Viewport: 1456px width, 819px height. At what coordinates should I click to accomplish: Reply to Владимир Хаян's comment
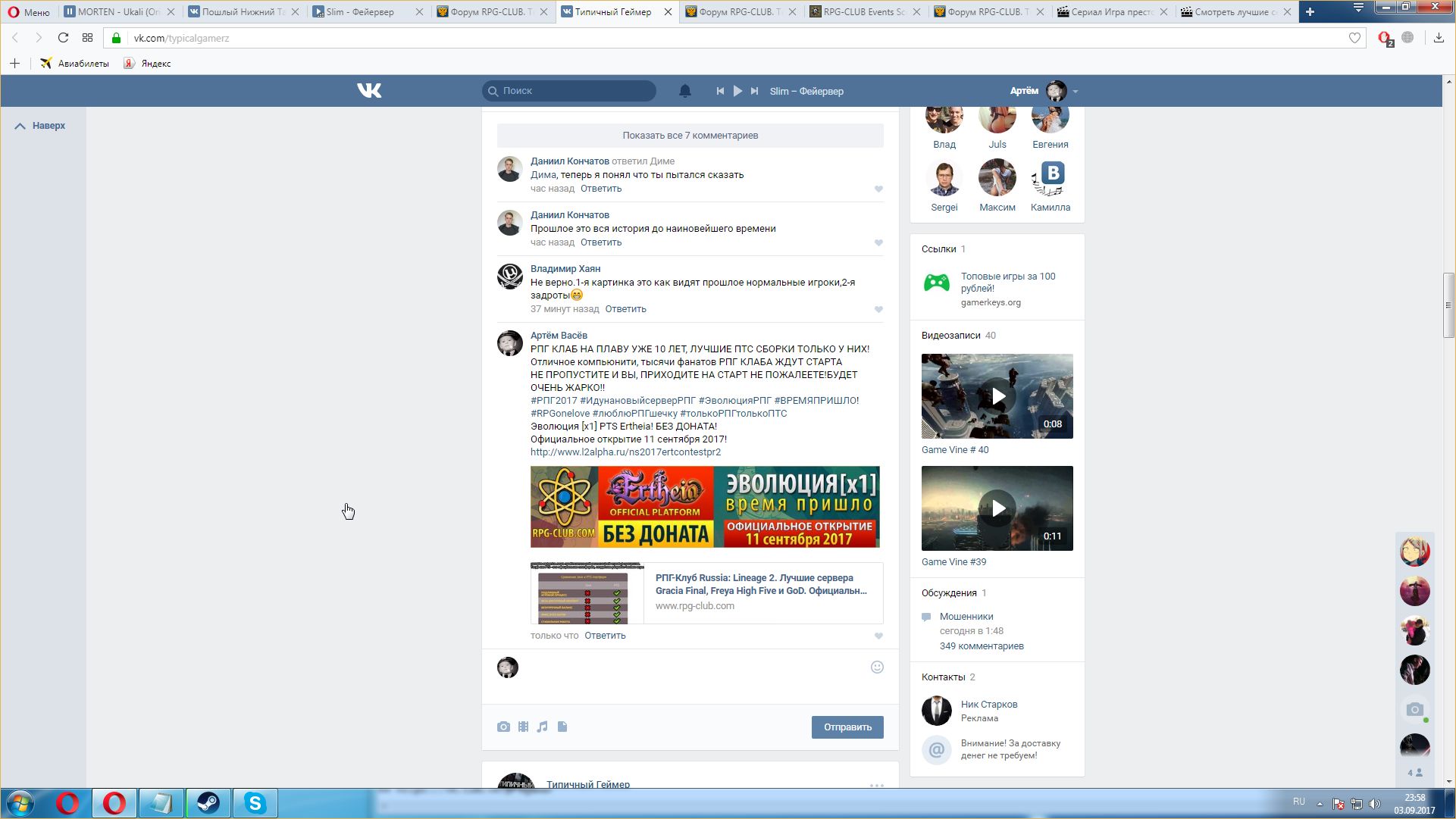point(625,309)
